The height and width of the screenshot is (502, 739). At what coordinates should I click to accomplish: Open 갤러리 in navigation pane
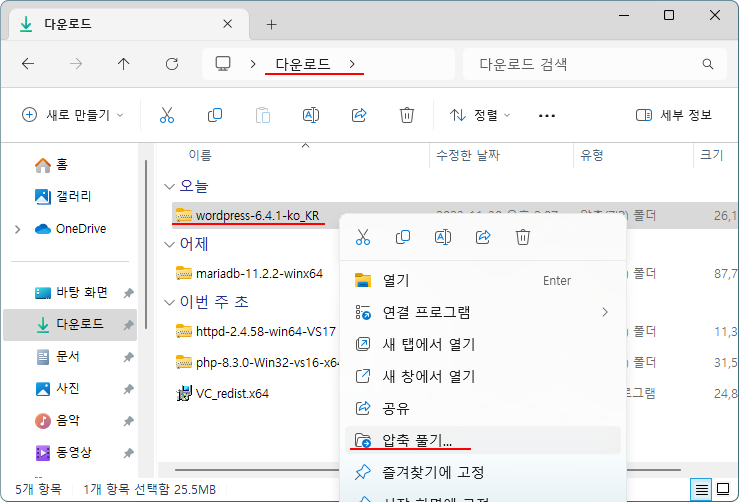tap(63, 197)
